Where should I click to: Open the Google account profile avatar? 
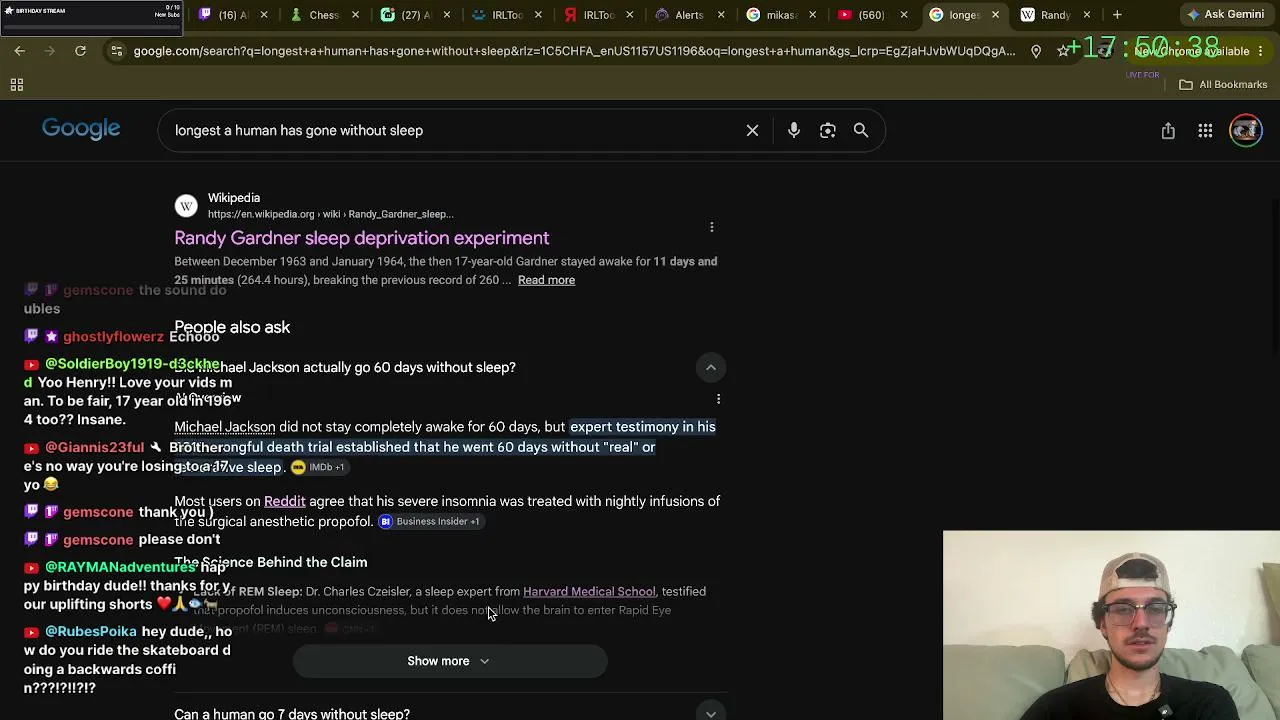coord(1246,131)
